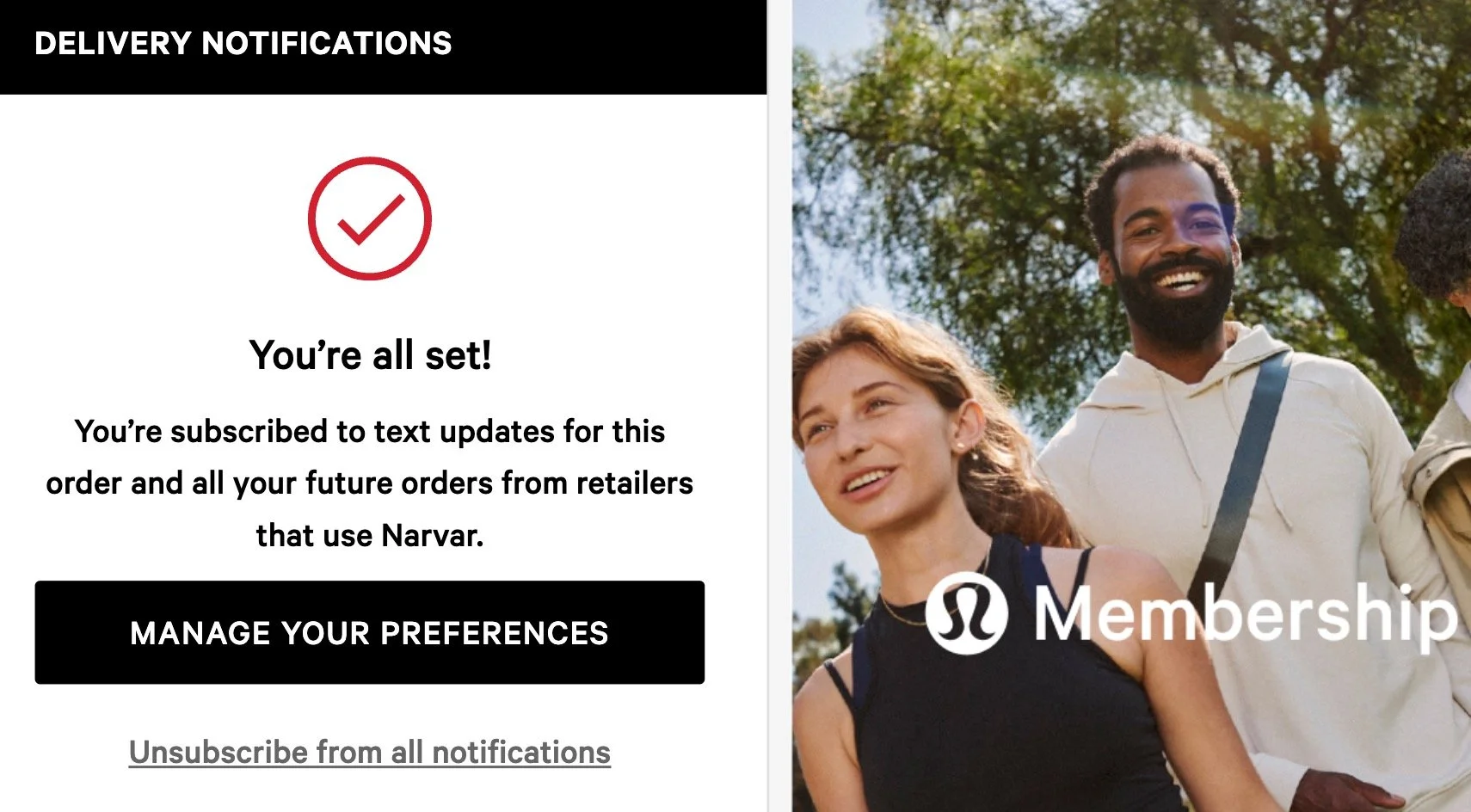Click the "that use Narvar." text line

pyautogui.click(x=370, y=535)
